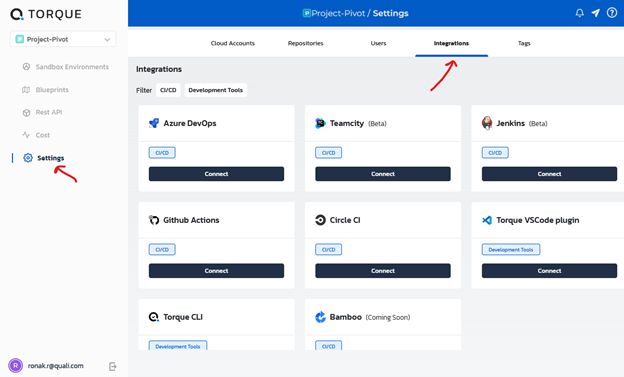The width and height of the screenshot is (624, 377).
Task: Click CI/CD tag on Bamboo card
Action: (x=328, y=346)
